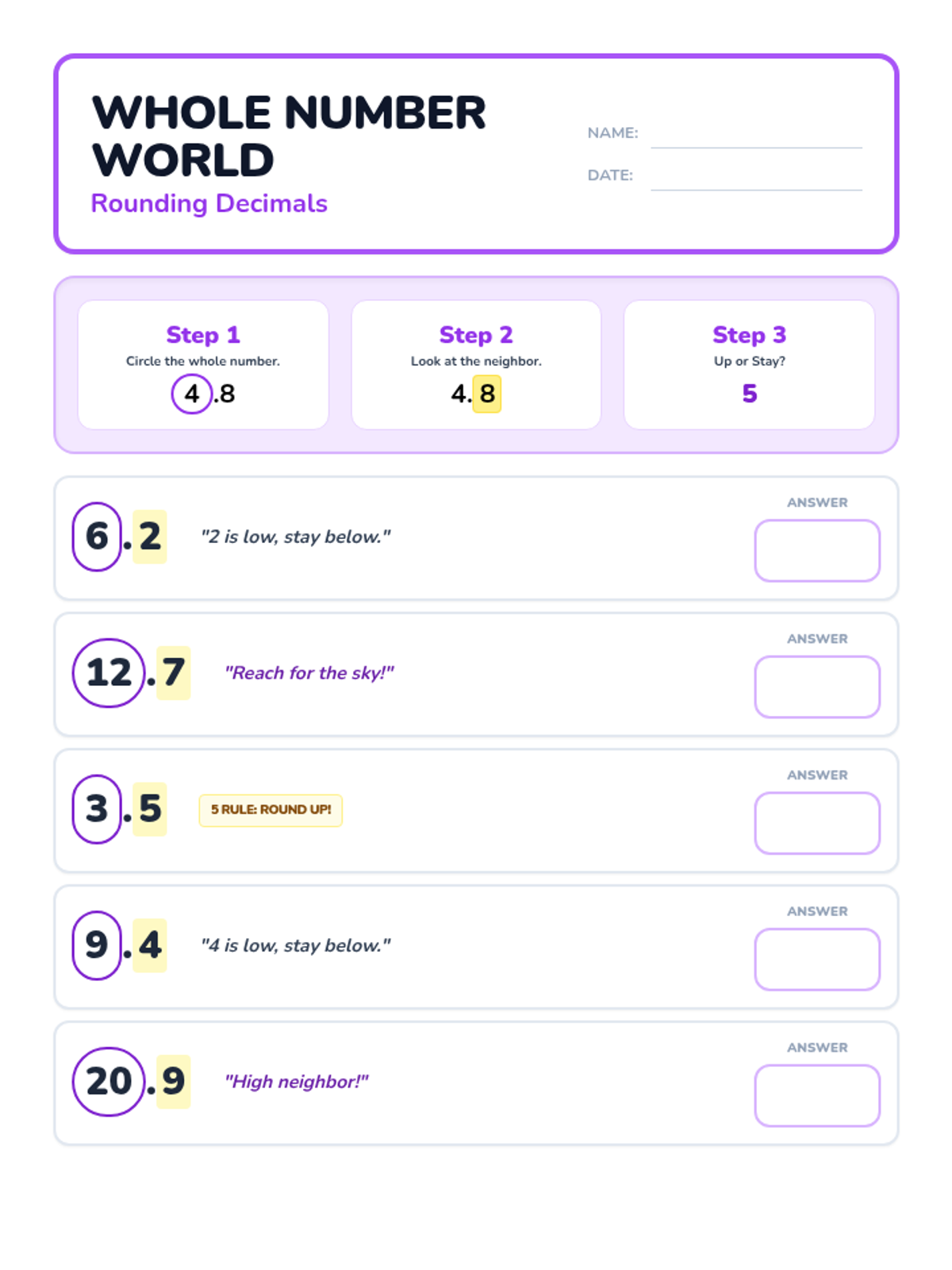Image resolution: width=952 pixels, height=1270 pixels.
Task: Click the circled 3 whole number
Action: (x=97, y=809)
